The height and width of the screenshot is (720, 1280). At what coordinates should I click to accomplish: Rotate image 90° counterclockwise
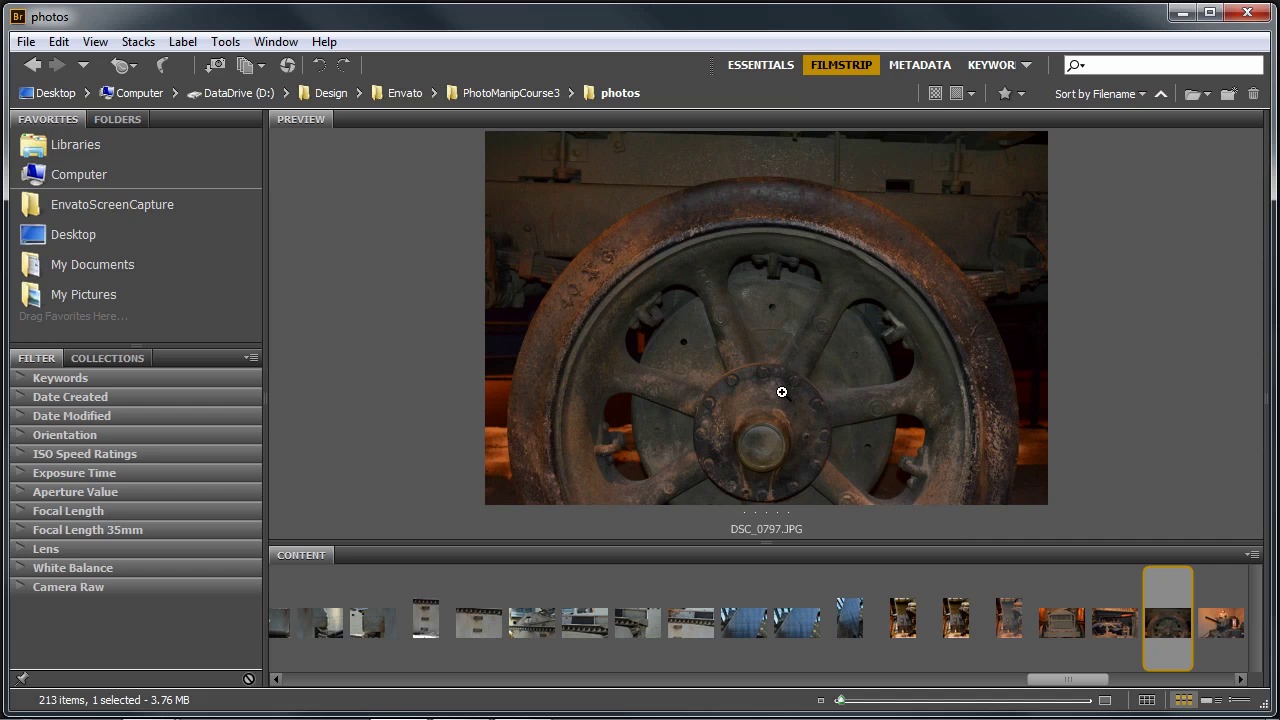point(319,65)
